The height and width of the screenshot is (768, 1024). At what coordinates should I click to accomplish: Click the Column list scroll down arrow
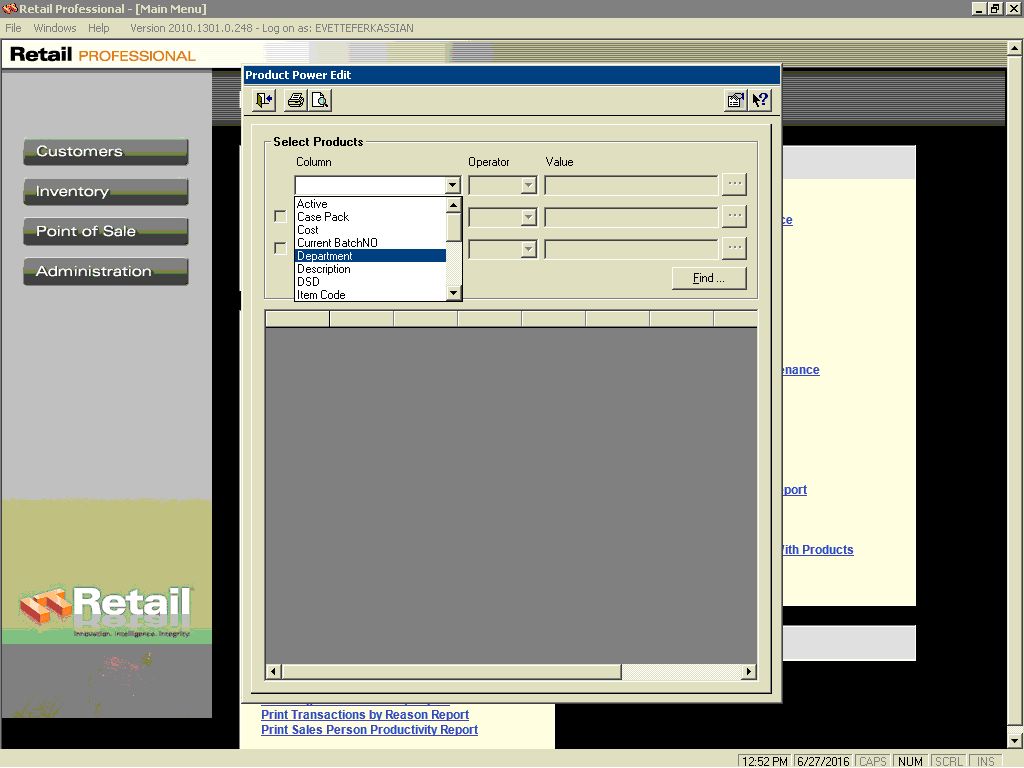pos(454,293)
